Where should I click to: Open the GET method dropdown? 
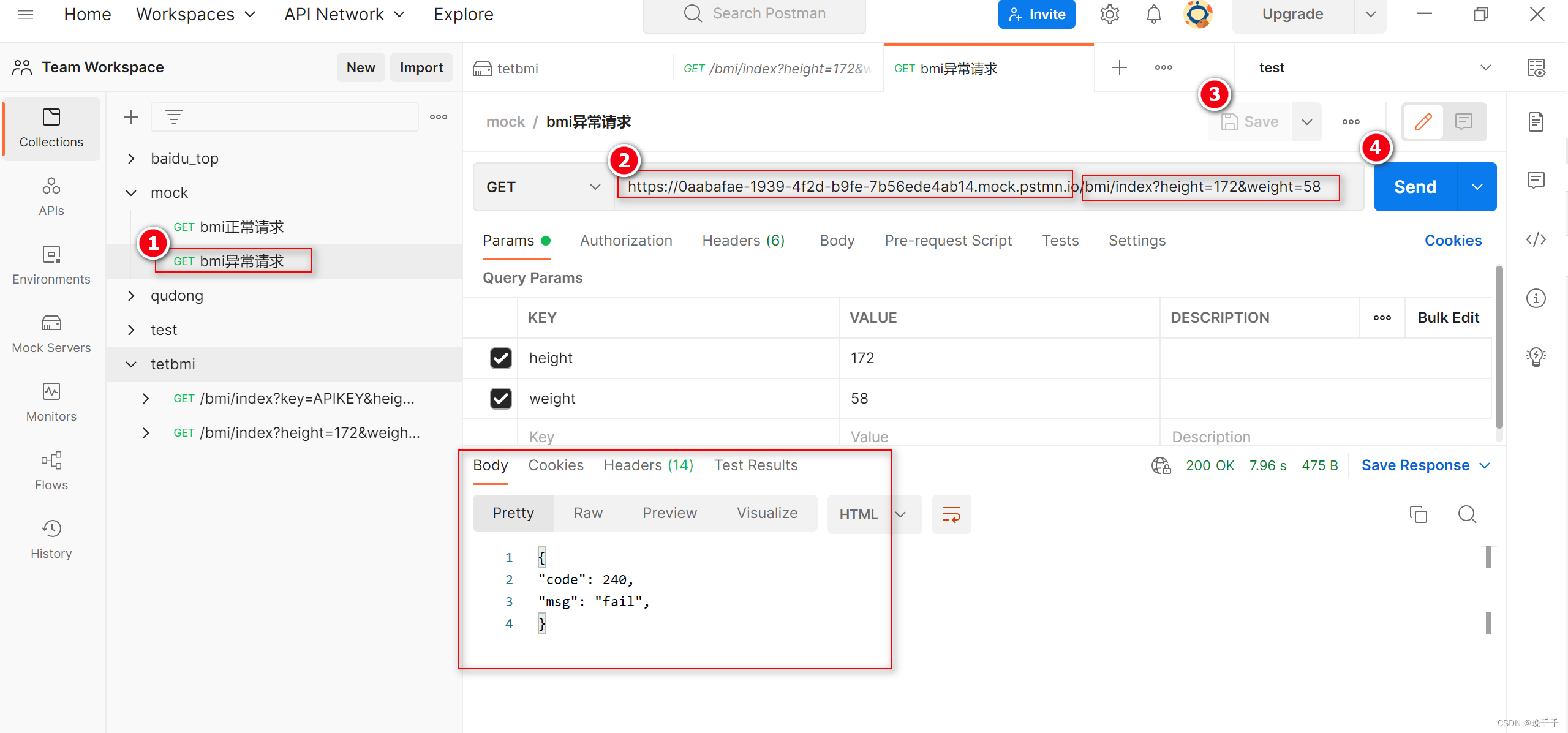[x=543, y=187]
